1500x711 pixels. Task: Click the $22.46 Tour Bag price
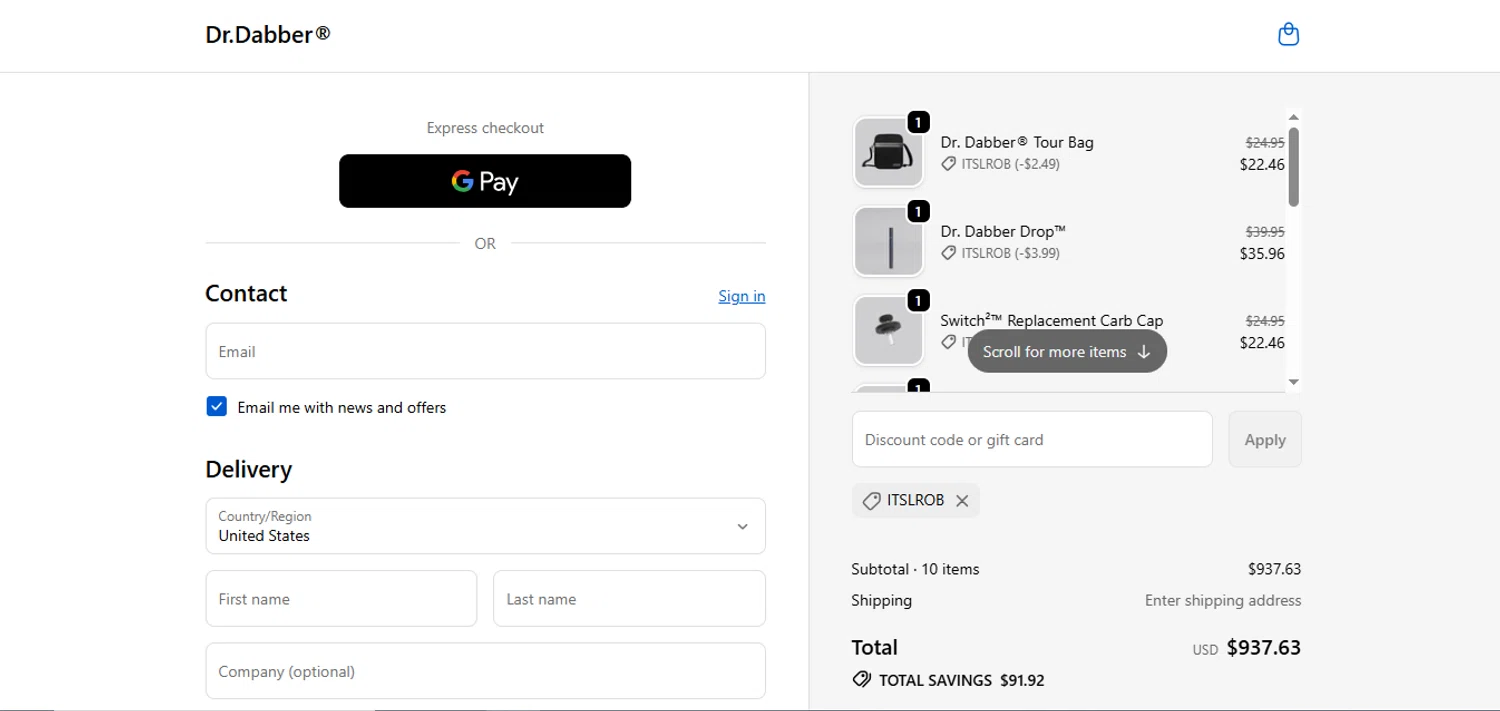[1262, 164]
